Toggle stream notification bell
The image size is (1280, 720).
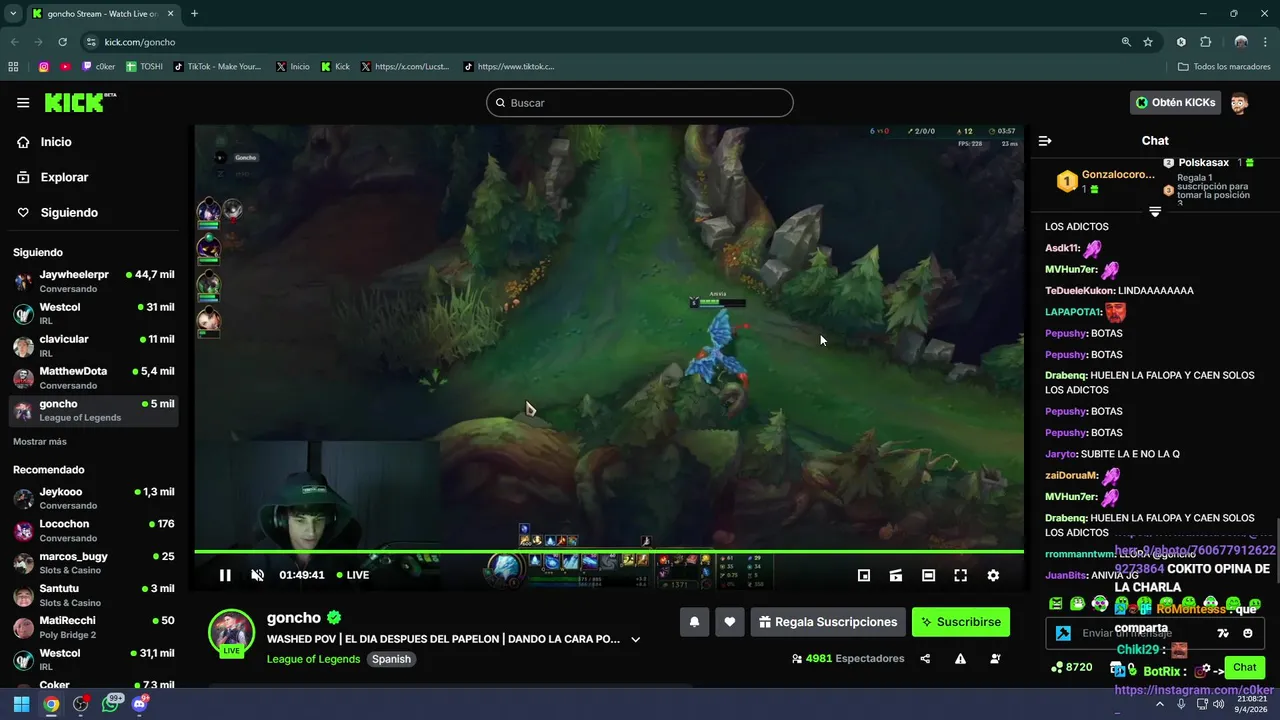(x=694, y=622)
